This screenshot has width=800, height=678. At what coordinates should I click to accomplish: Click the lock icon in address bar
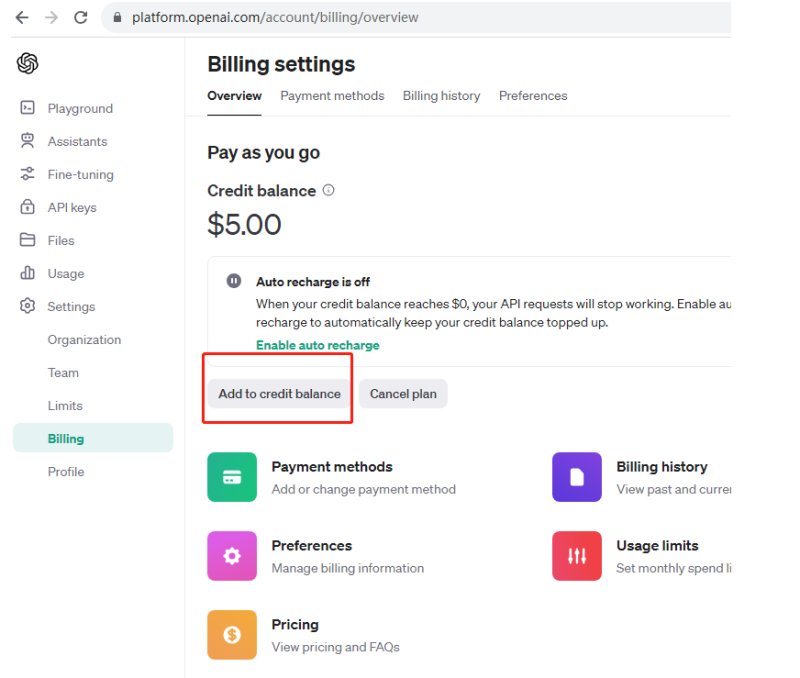[x=117, y=17]
